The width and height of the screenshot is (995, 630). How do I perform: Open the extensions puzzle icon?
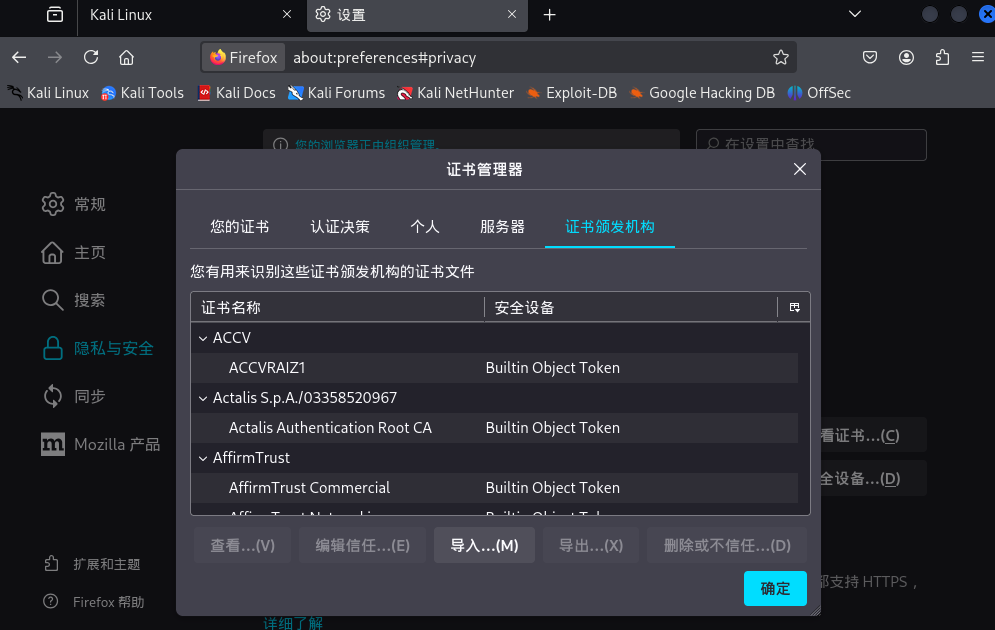coord(942,58)
